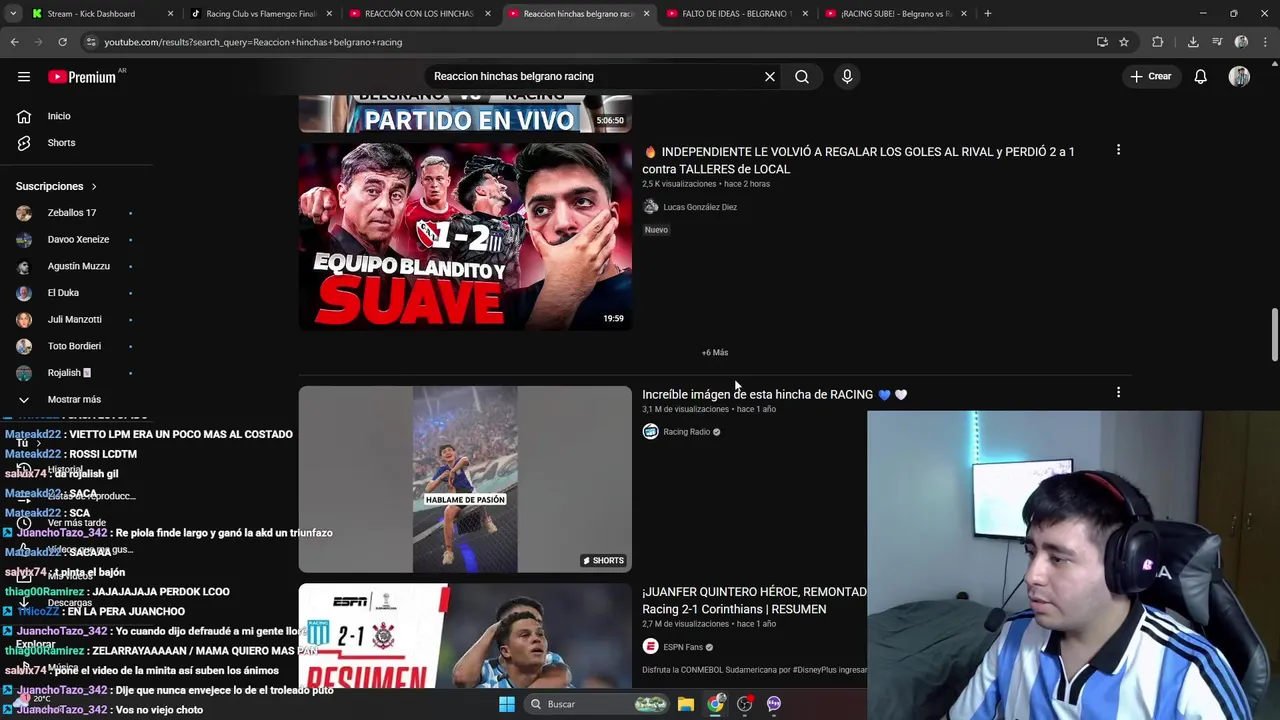Open Lucas González Diez channel link
The height and width of the screenshot is (720, 1280).
(700, 207)
